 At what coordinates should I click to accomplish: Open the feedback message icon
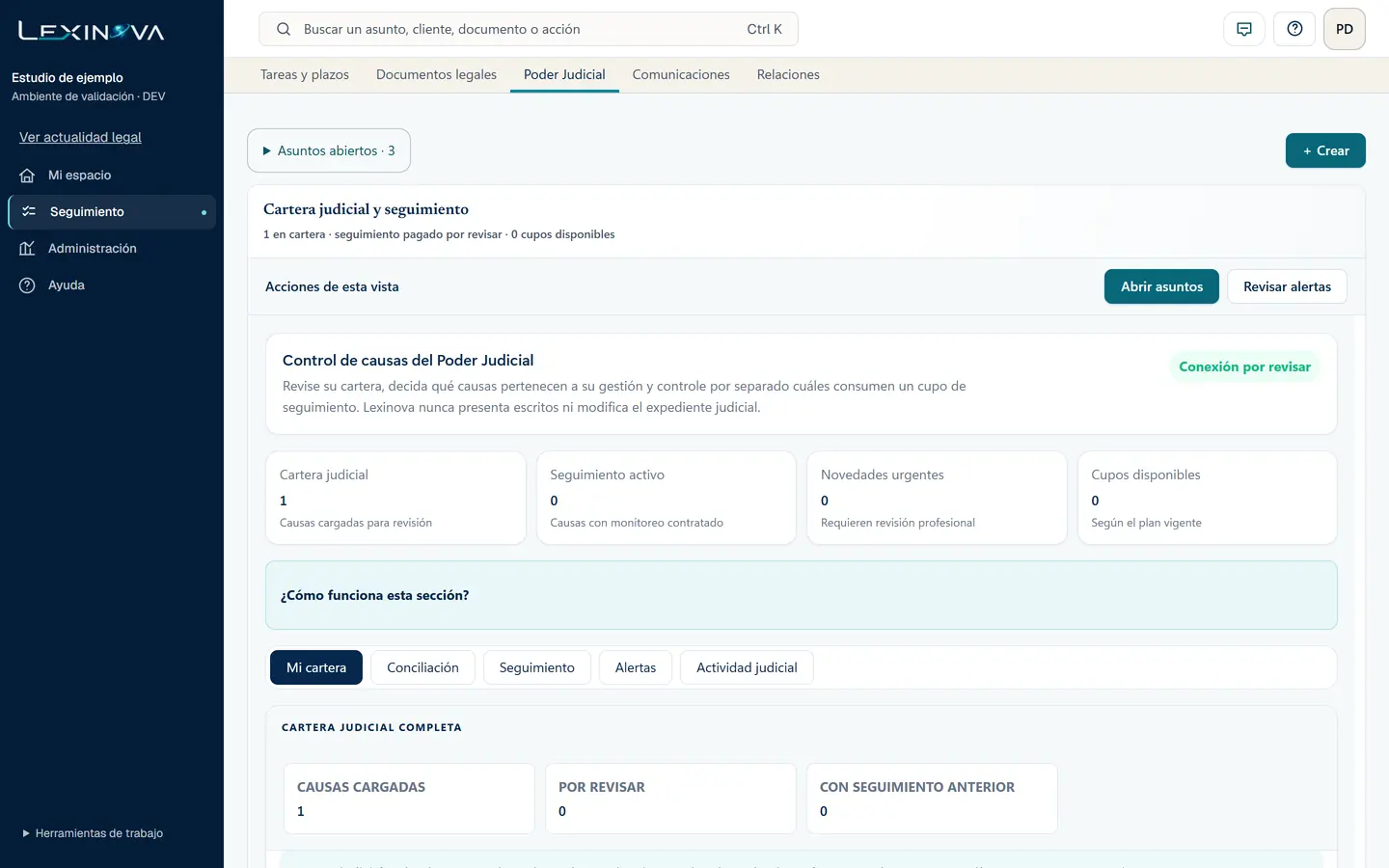[1244, 29]
